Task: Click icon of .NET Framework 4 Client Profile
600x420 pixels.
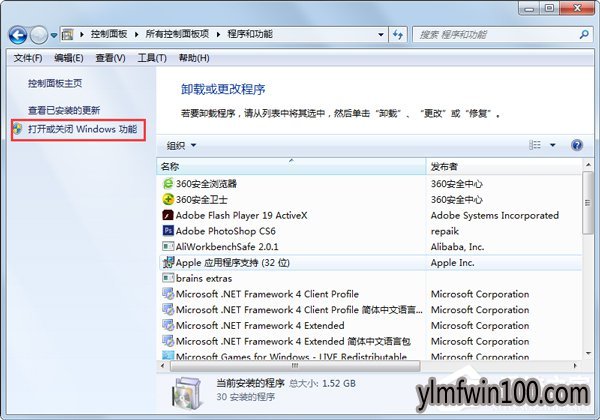Action: coord(168,293)
